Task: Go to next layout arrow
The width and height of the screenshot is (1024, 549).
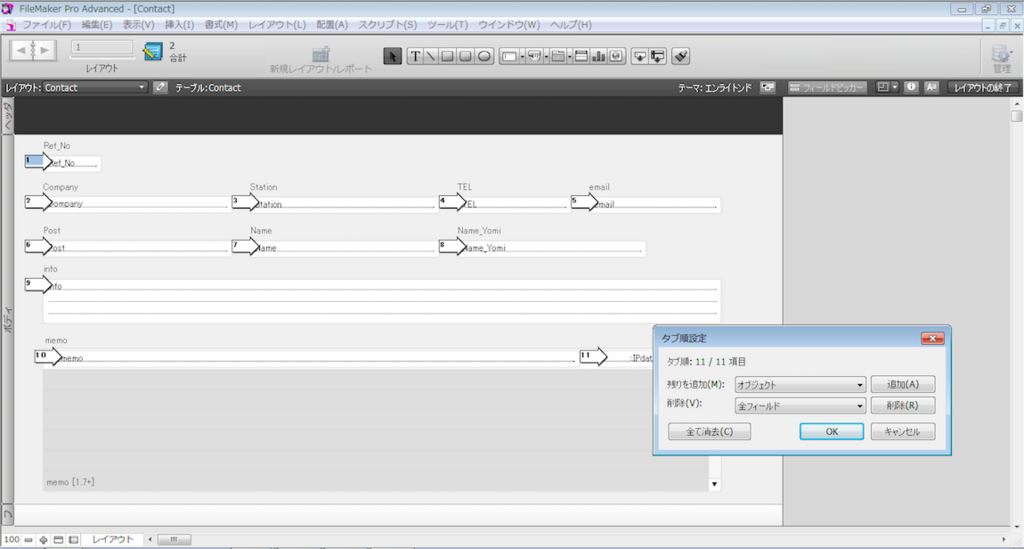Action: click(x=45, y=50)
